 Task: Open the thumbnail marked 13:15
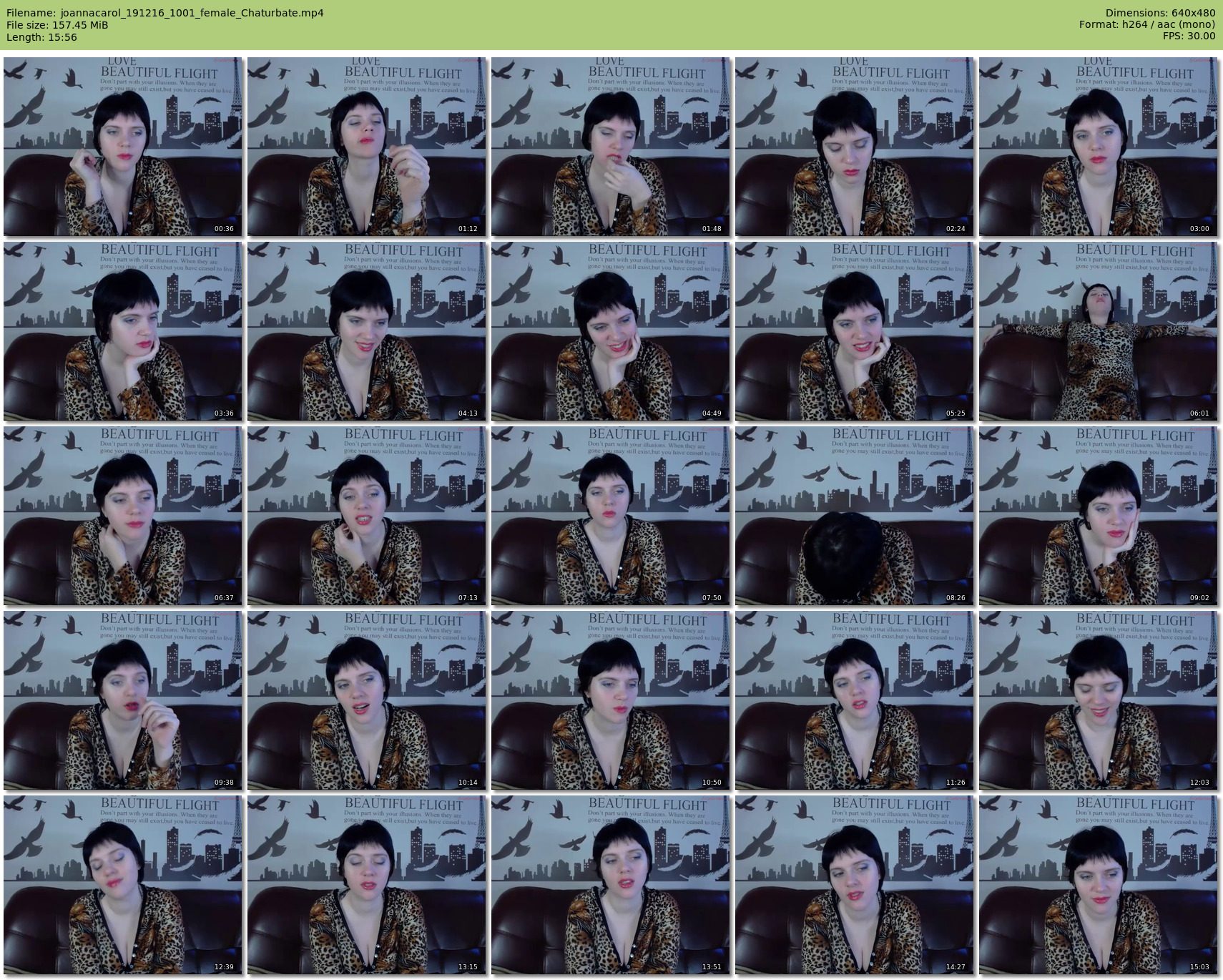(366, 885)
